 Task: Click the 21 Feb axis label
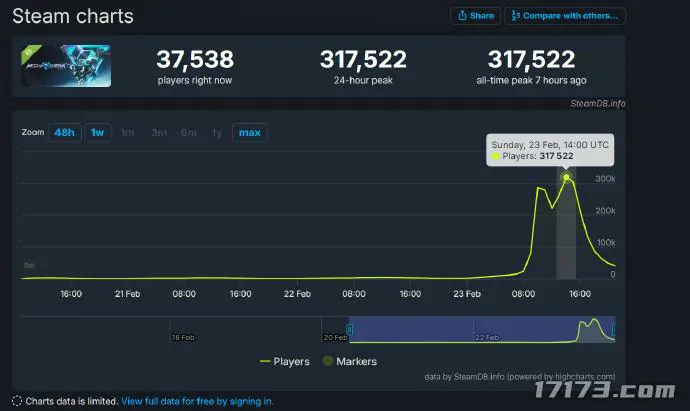point(127,294)
